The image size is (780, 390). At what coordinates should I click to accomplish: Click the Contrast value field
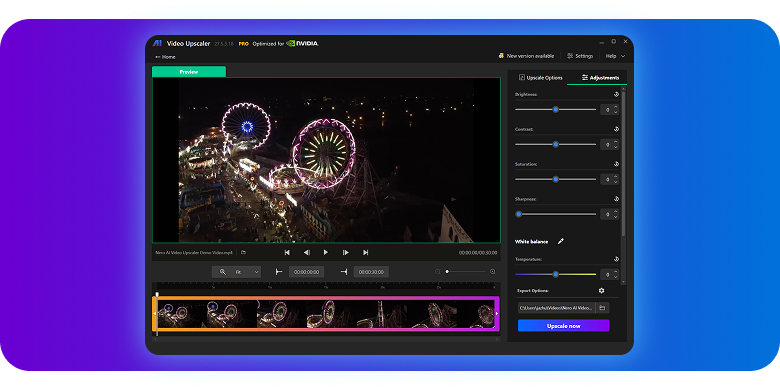609,144
